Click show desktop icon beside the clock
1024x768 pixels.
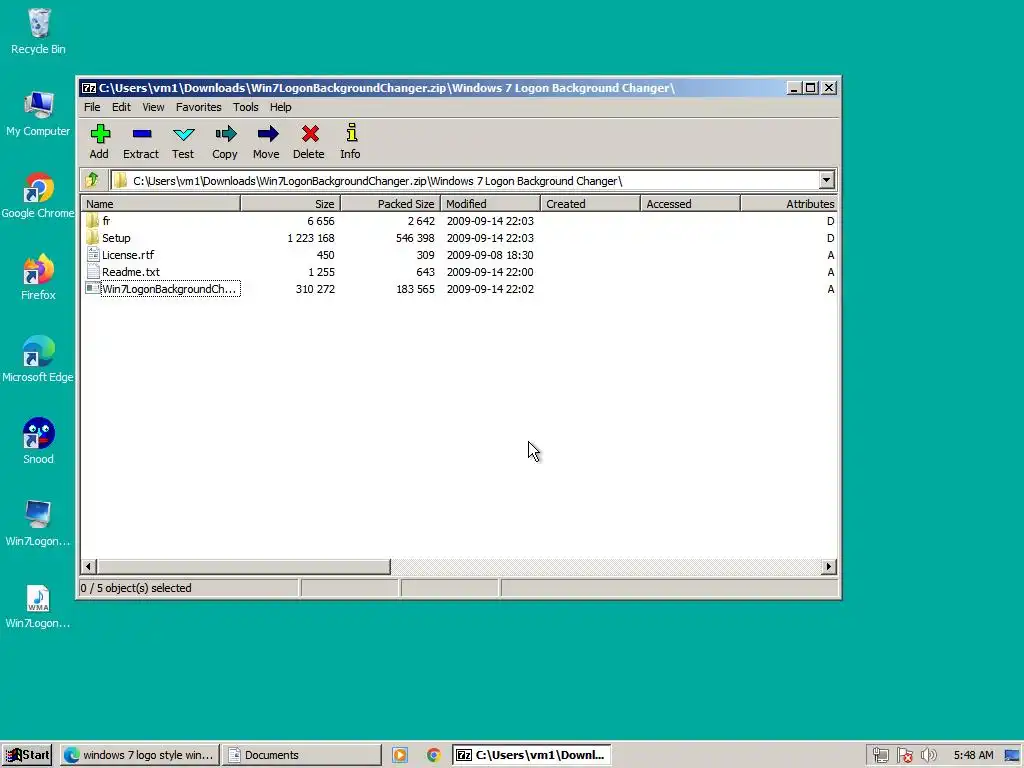(x=1012, y=756)
